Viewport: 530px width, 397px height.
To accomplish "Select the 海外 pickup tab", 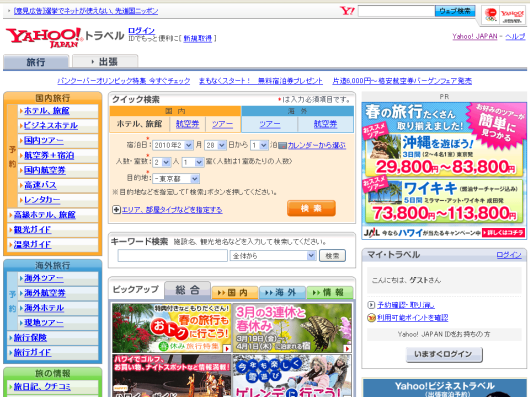I will pyautogui.click(x=282, y=293).
